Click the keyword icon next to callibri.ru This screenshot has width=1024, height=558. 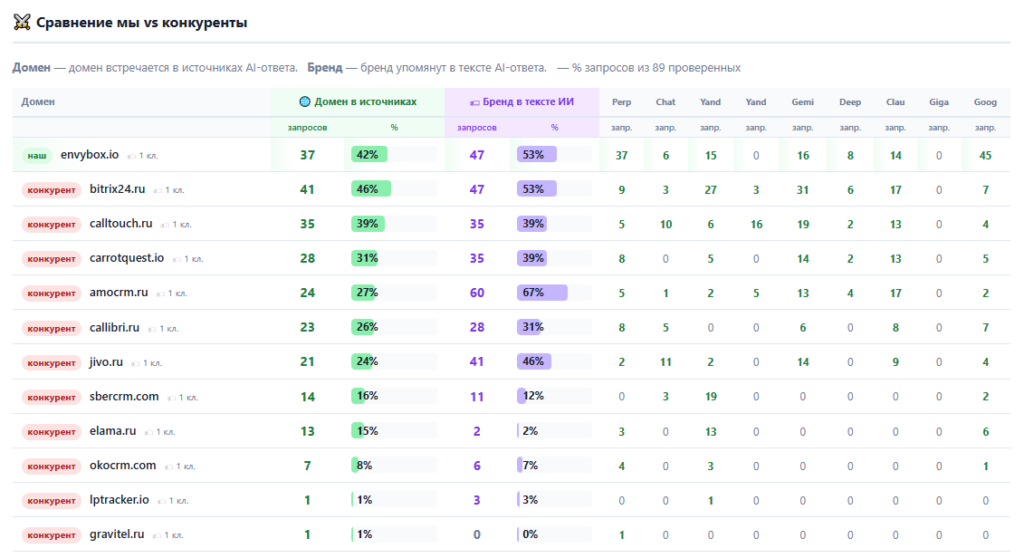tap(152, 329)
